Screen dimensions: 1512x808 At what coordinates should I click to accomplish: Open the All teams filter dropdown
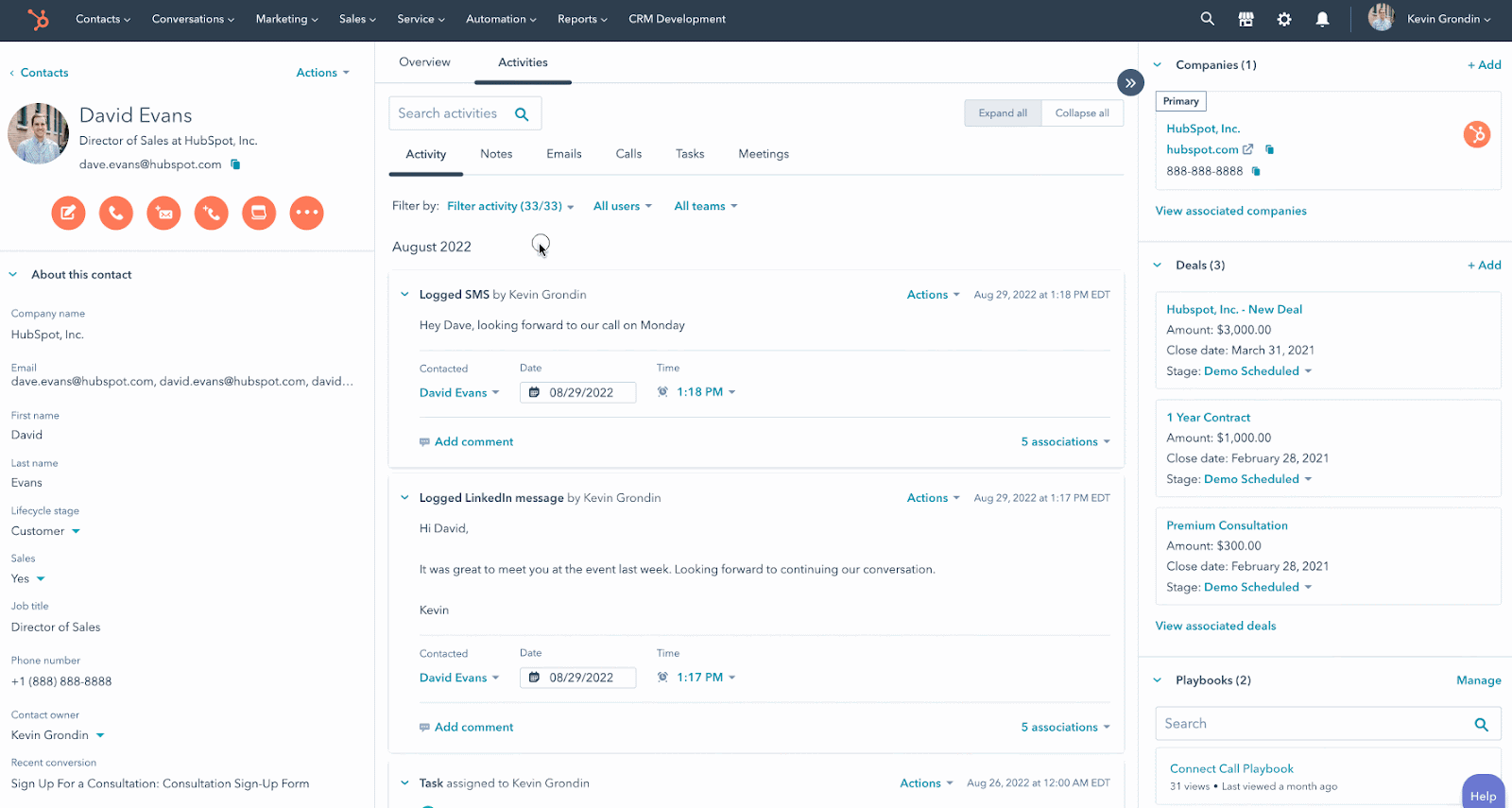[705, 206]
